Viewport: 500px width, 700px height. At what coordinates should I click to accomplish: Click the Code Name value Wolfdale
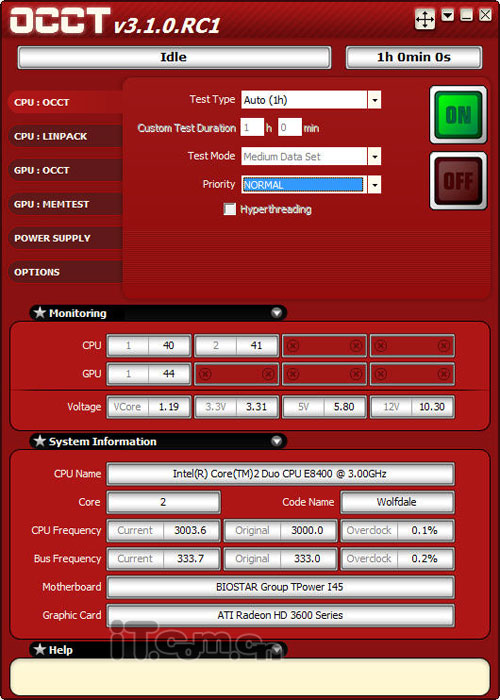click(x=397, y=502)
